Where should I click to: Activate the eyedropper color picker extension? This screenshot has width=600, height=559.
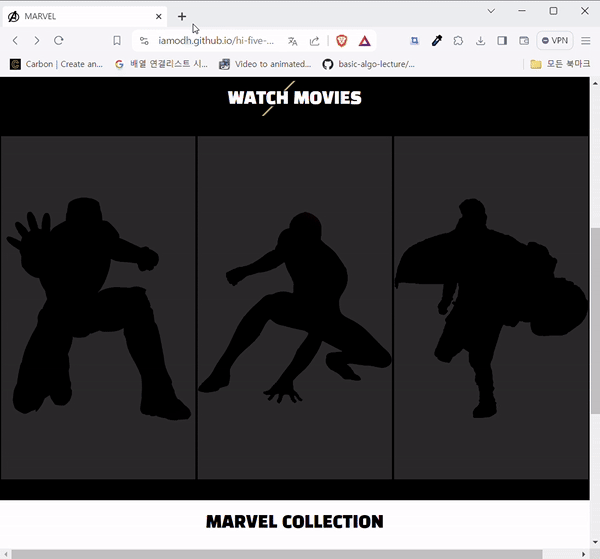tap(437, 41)
